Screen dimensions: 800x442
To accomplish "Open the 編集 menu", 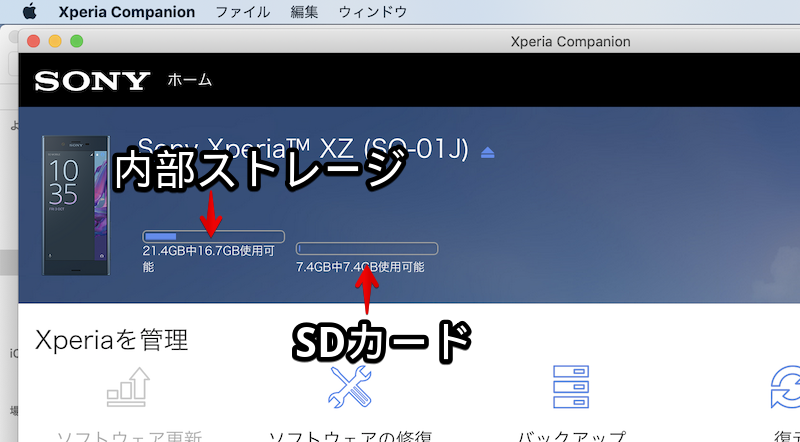I will [x=304, y=12].
